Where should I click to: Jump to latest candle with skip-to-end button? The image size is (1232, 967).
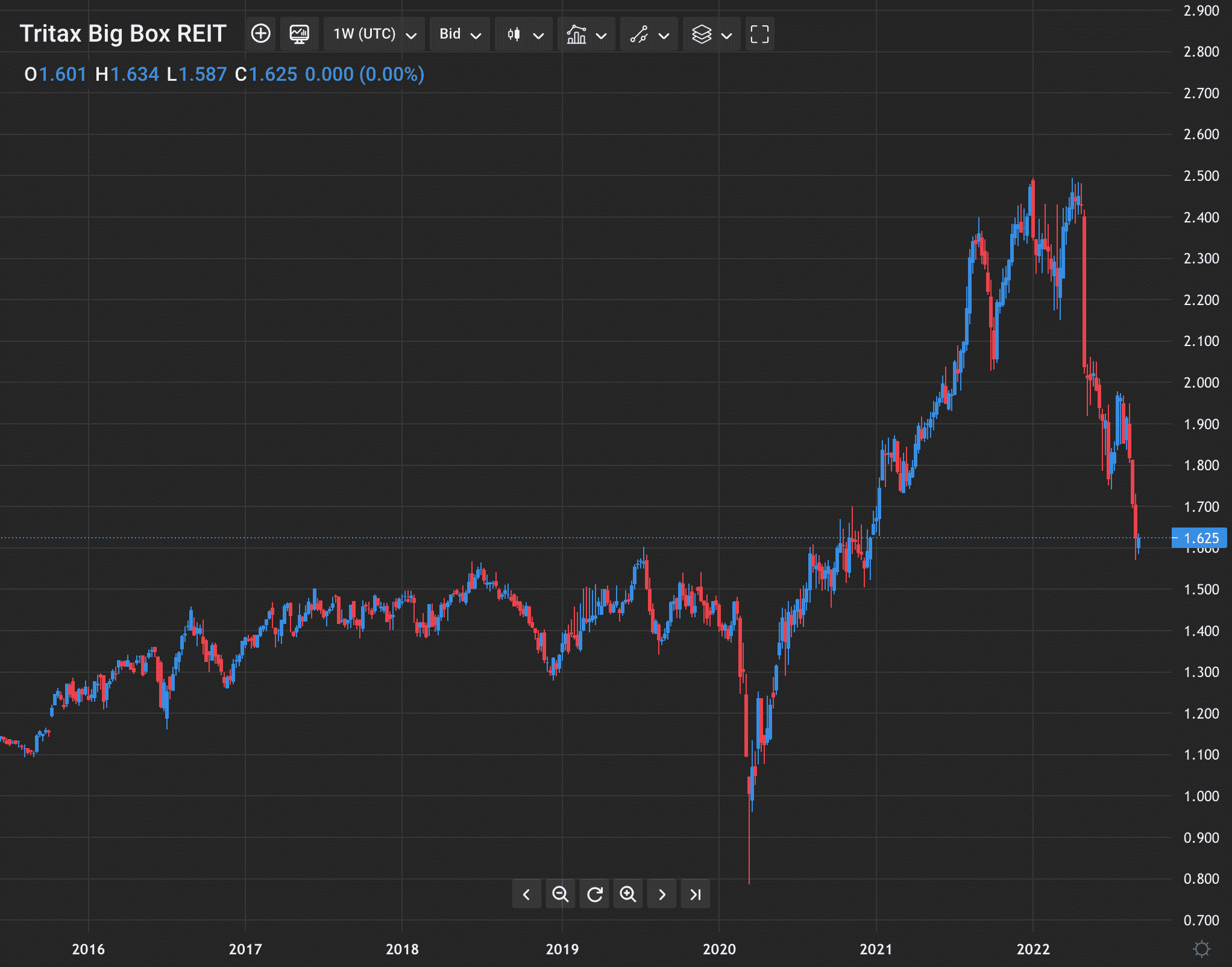click(x=696, y=894)
